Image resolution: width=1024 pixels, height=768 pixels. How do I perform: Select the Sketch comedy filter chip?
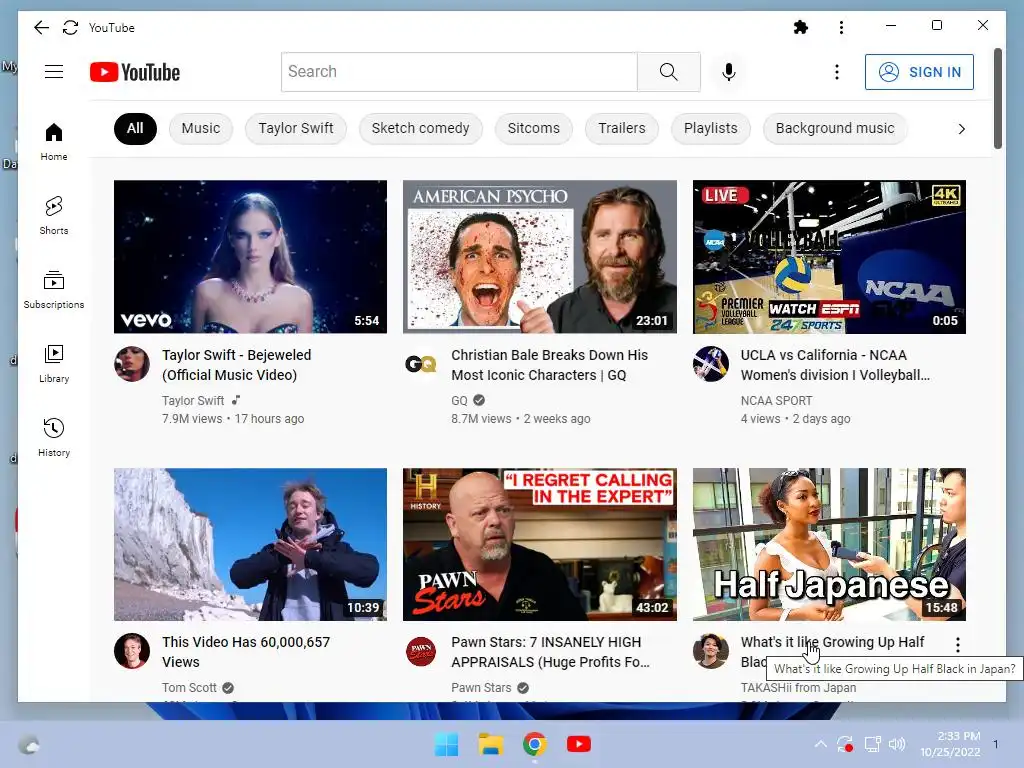click(x=421, y=129)
